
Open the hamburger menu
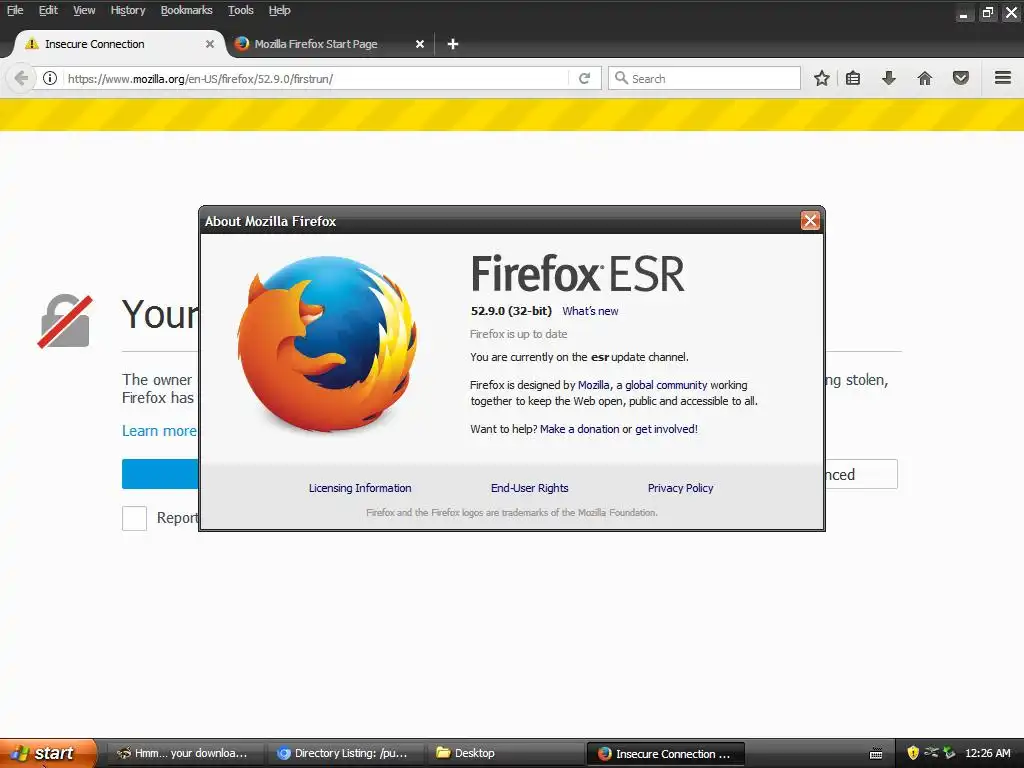(1003, 78)
